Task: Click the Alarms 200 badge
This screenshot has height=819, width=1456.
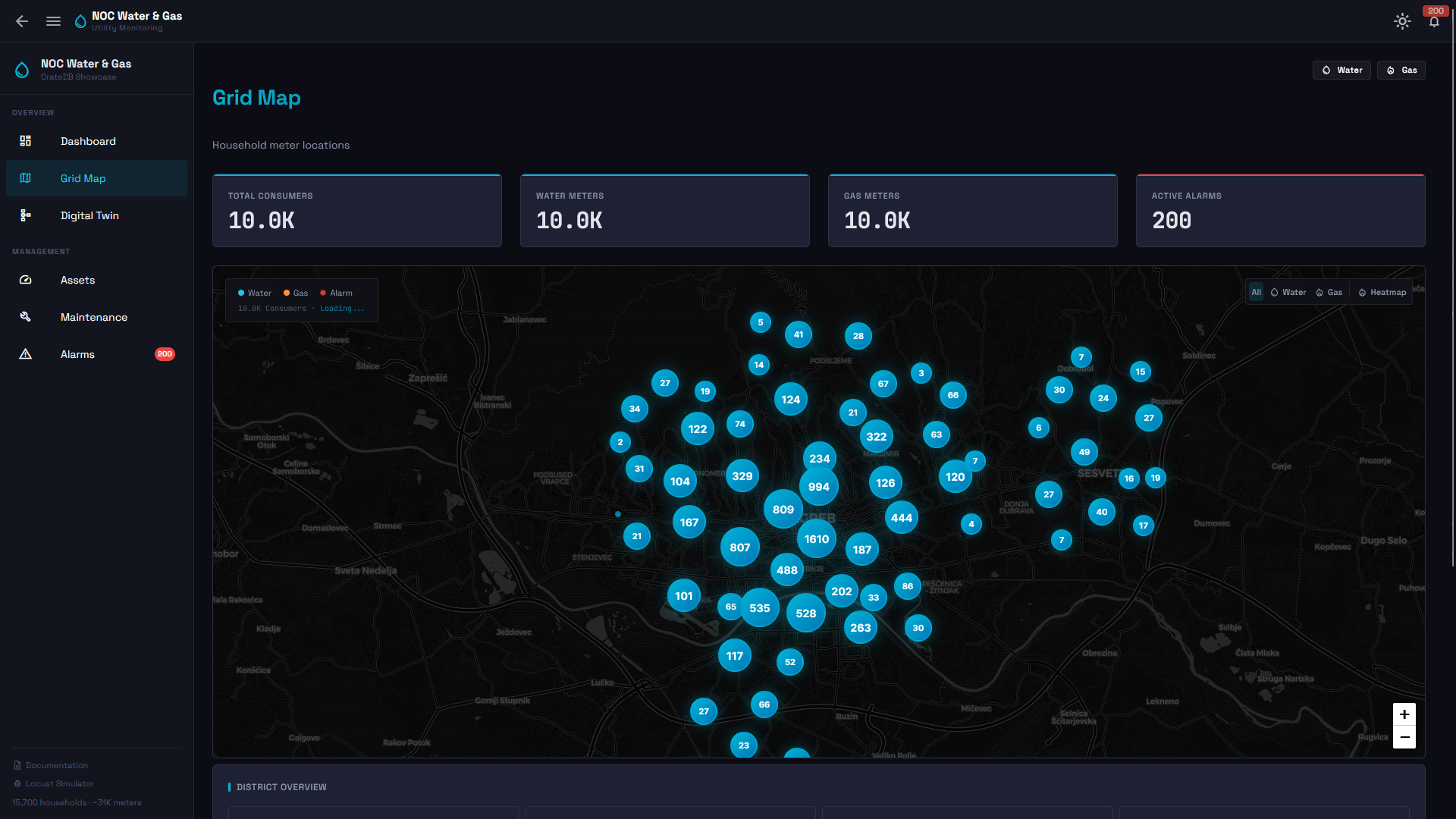Action: pyautogui.click(x=165, y=354)
